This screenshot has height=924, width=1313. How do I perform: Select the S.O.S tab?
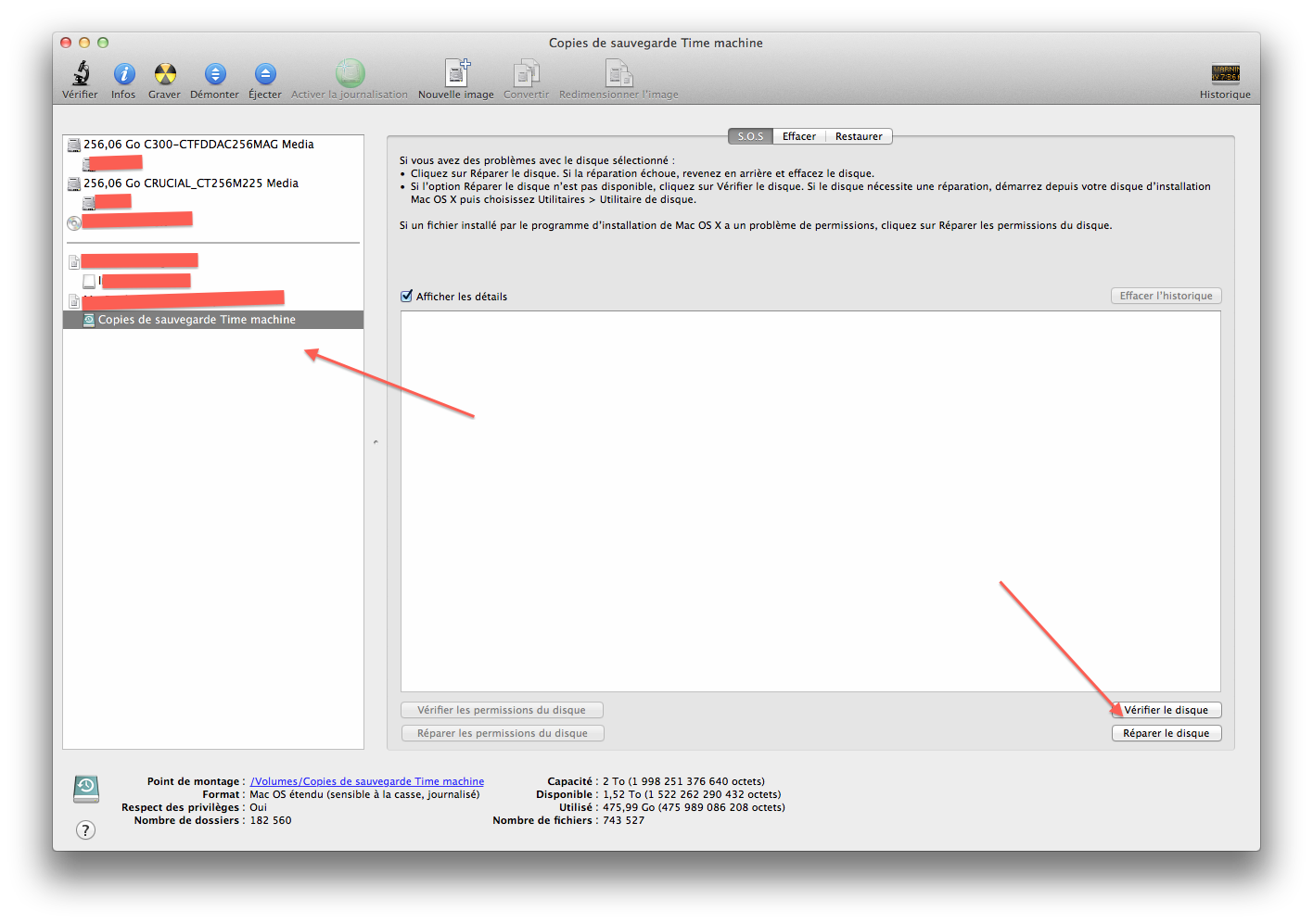(750, 136)
